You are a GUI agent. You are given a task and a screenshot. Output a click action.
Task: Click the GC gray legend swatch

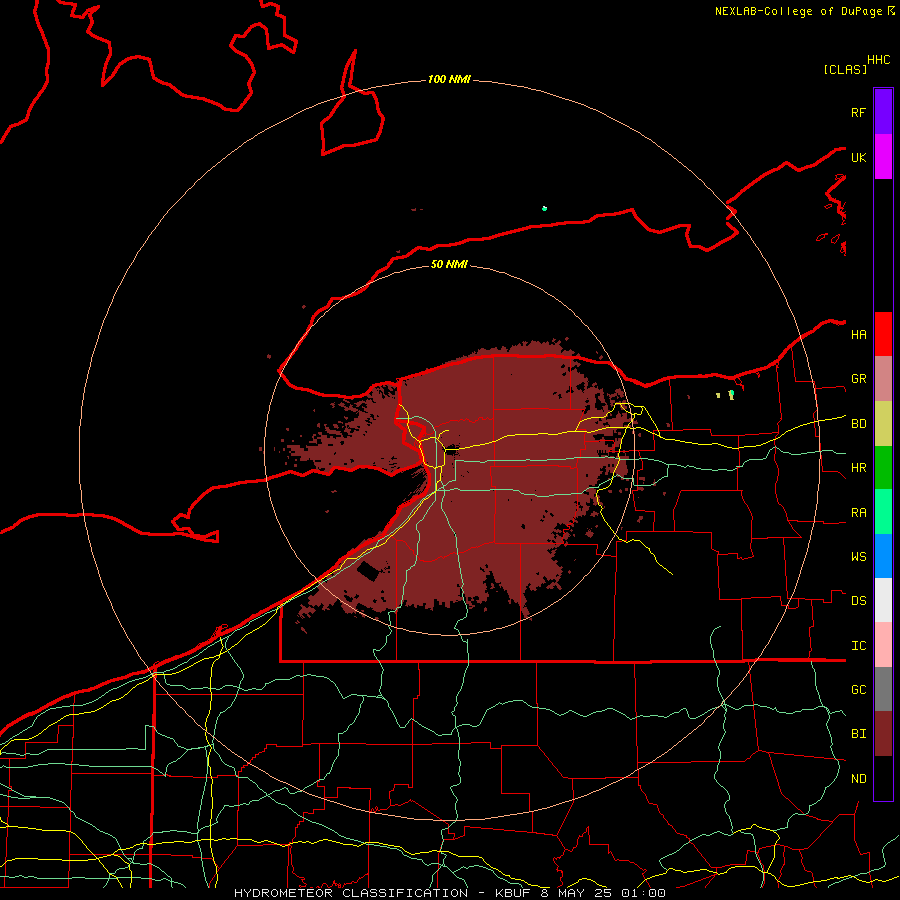pos(883,689)
